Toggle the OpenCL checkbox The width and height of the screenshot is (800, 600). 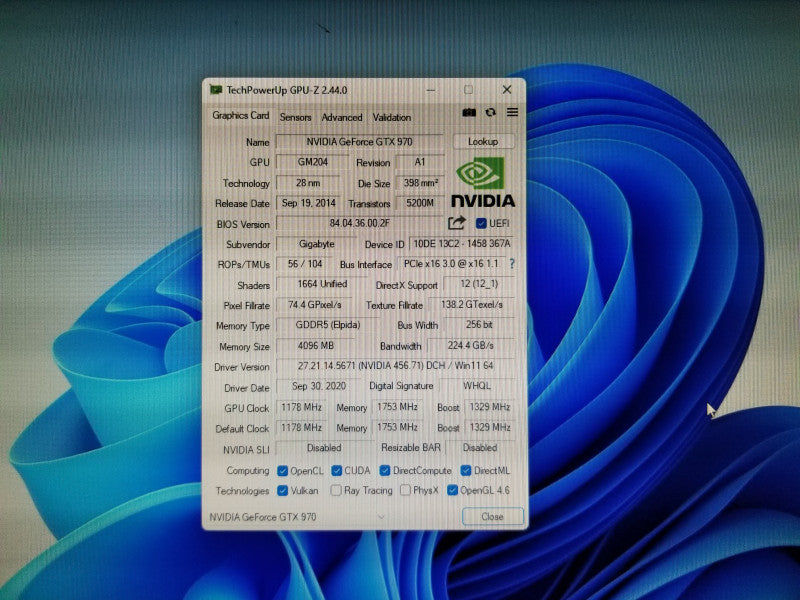(282, 470)
